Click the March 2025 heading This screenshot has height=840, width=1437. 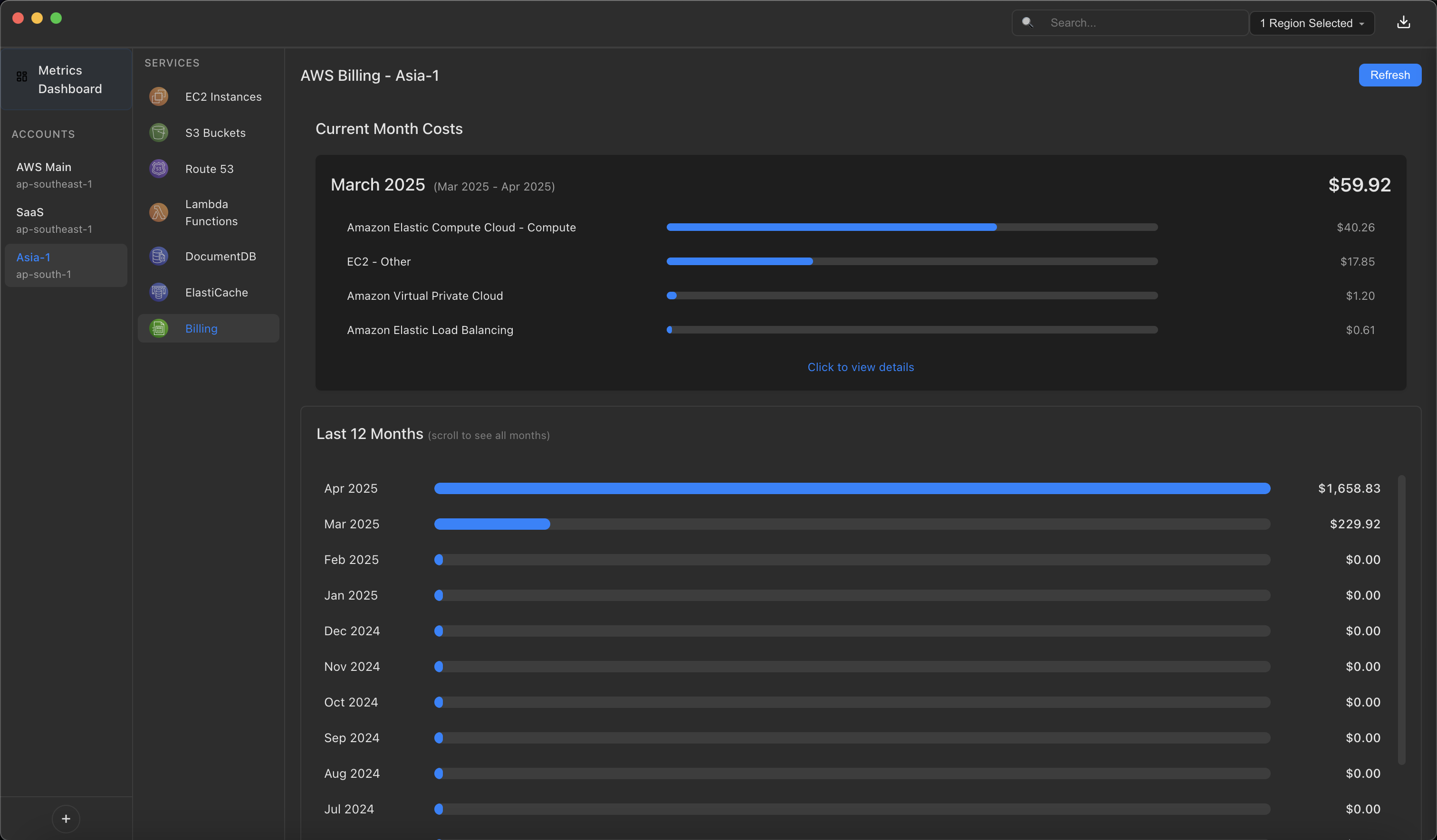tap(377, 185)
